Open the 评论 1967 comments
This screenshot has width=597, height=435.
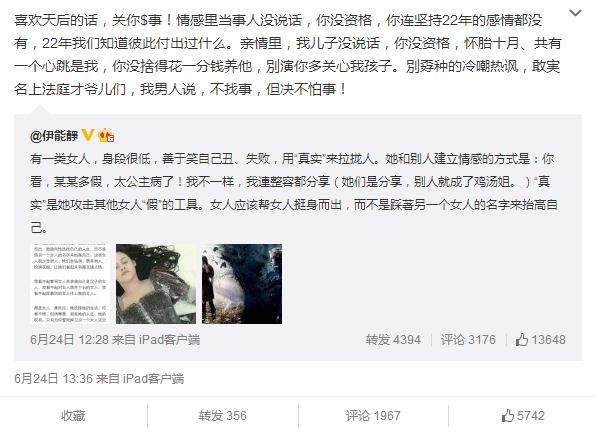coord(373,416)
